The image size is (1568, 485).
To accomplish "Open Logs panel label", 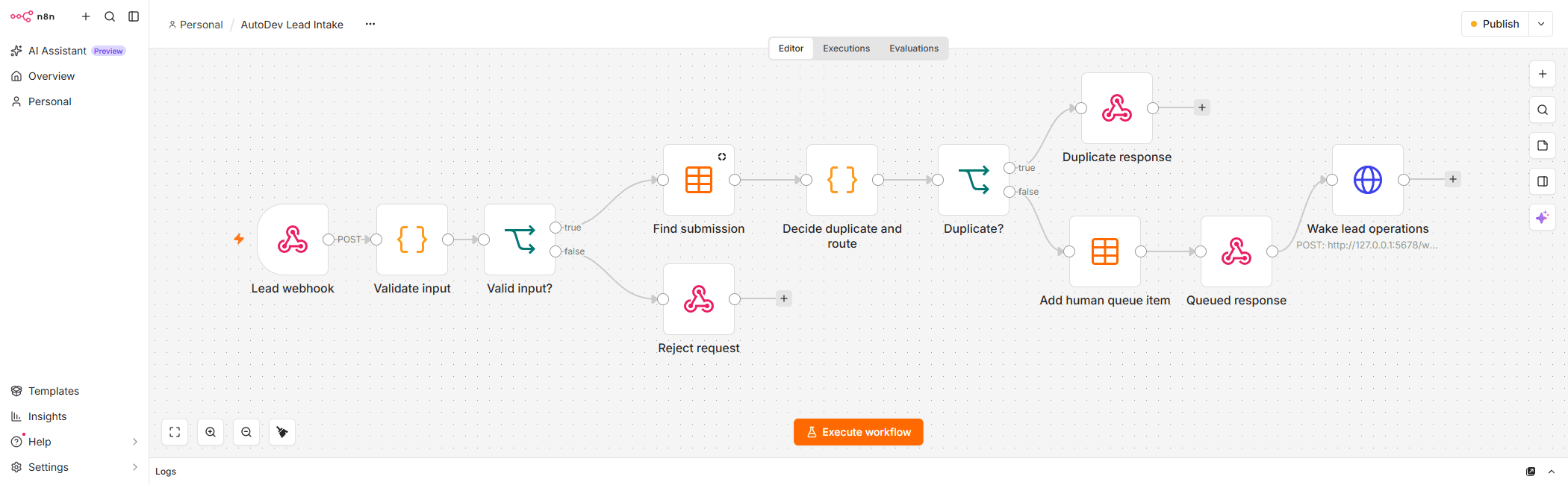I will pos(166,472).
